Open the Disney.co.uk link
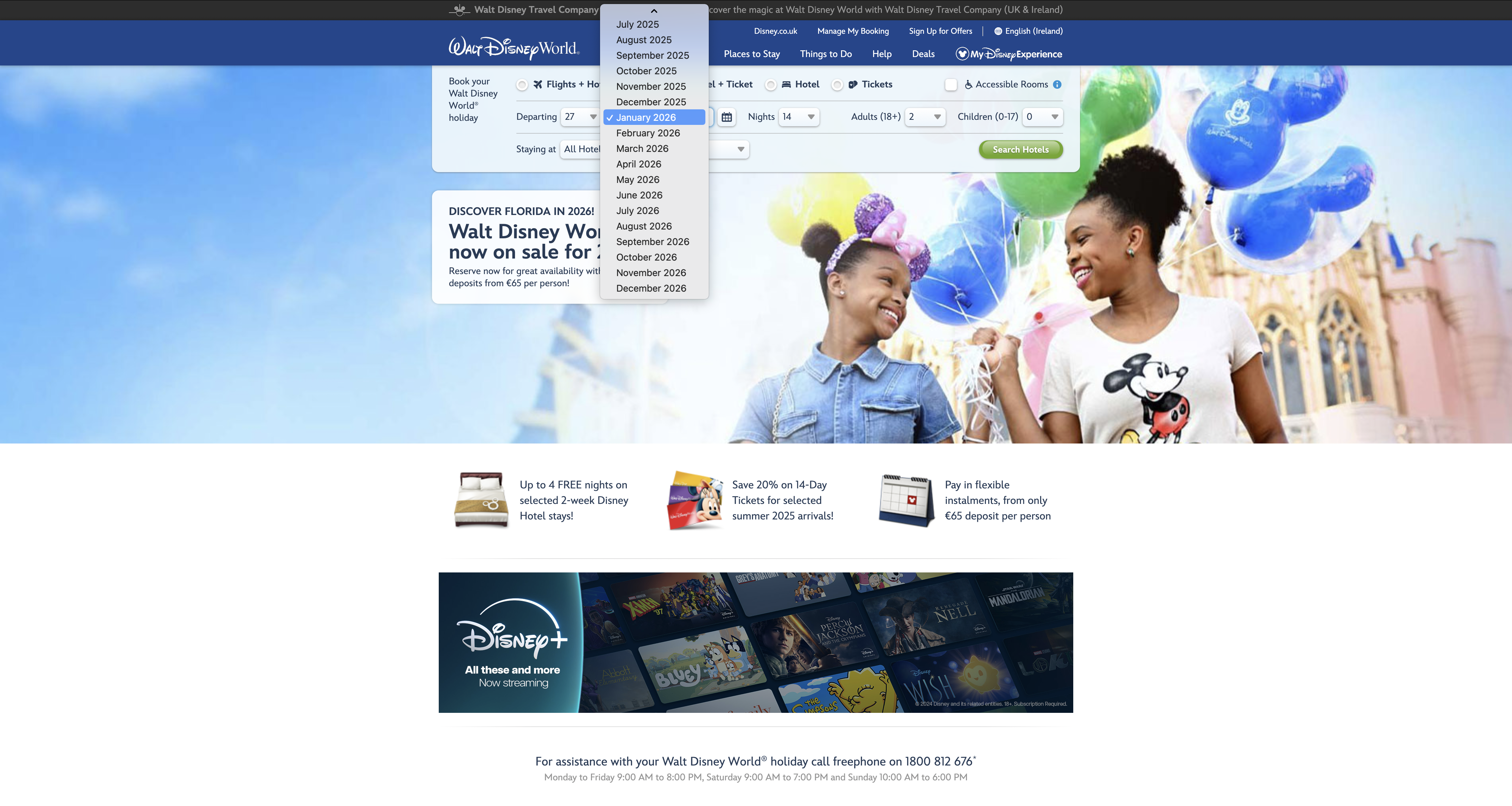1512x806 pixels. (x=775, y=31)
